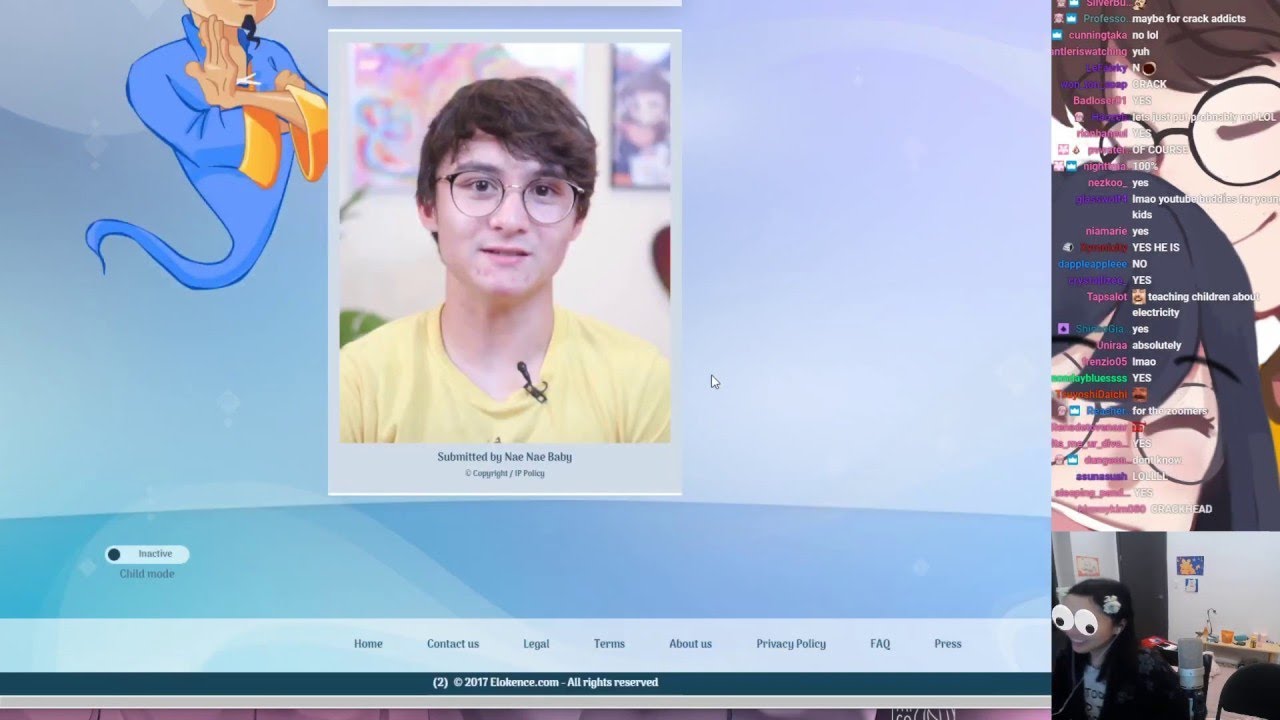This screenshot has height=720, width=1280.
Task: Click the emote in TsuyoshiDaichi's message
Action: [1139, 394]
